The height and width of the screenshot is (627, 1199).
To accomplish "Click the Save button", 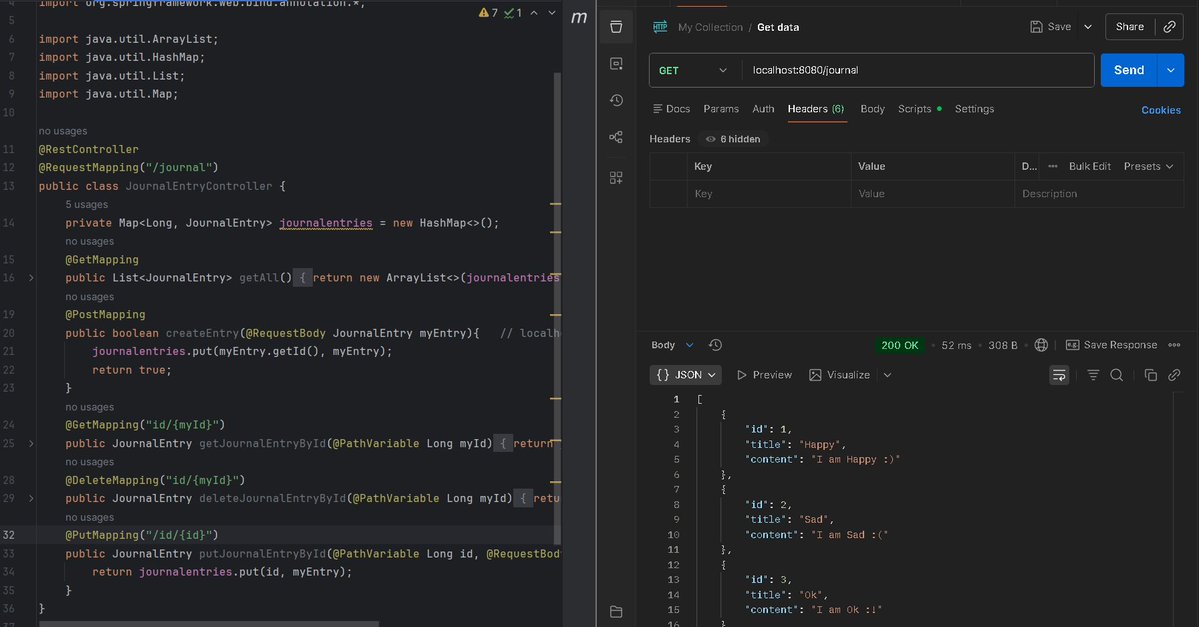I will pos(1051,27).
